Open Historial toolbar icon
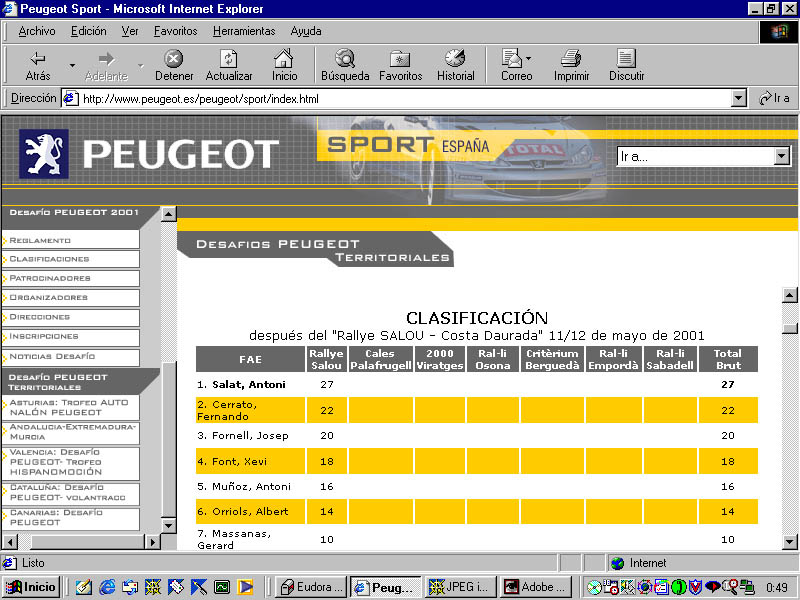The height and width of the screenshot is (600, 800). coord(455,59)
